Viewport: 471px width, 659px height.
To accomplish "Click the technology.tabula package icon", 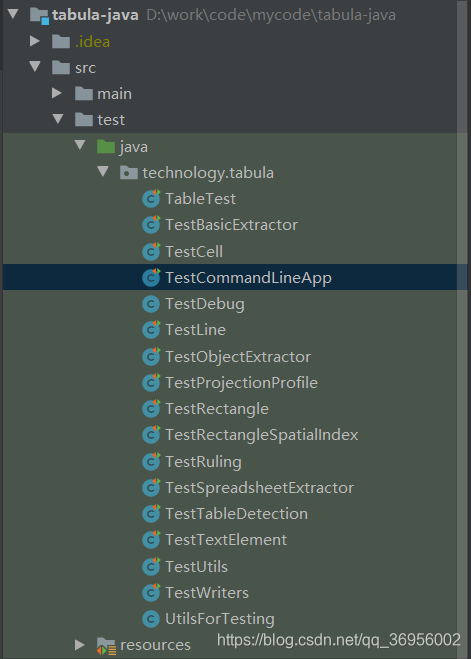I will [x=129, y=172].
